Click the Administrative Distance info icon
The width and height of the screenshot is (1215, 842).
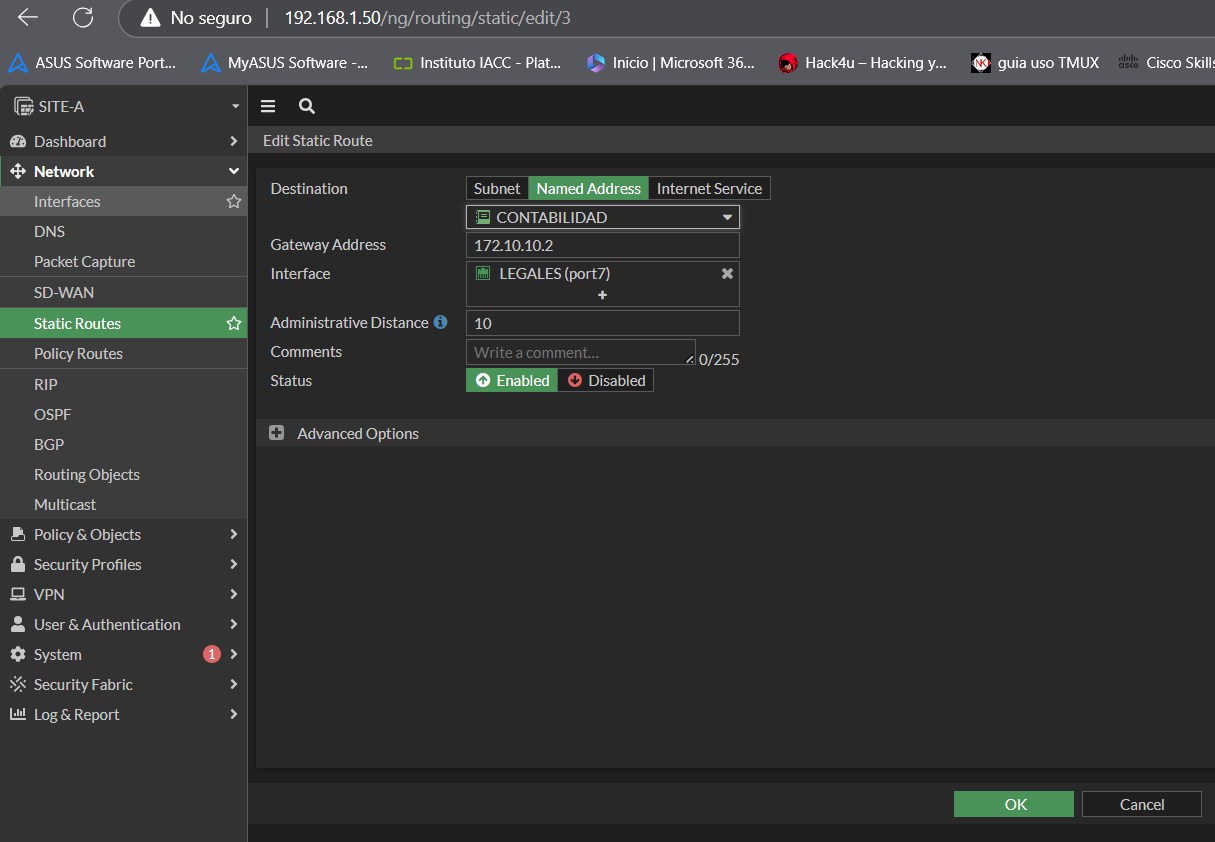440,323
